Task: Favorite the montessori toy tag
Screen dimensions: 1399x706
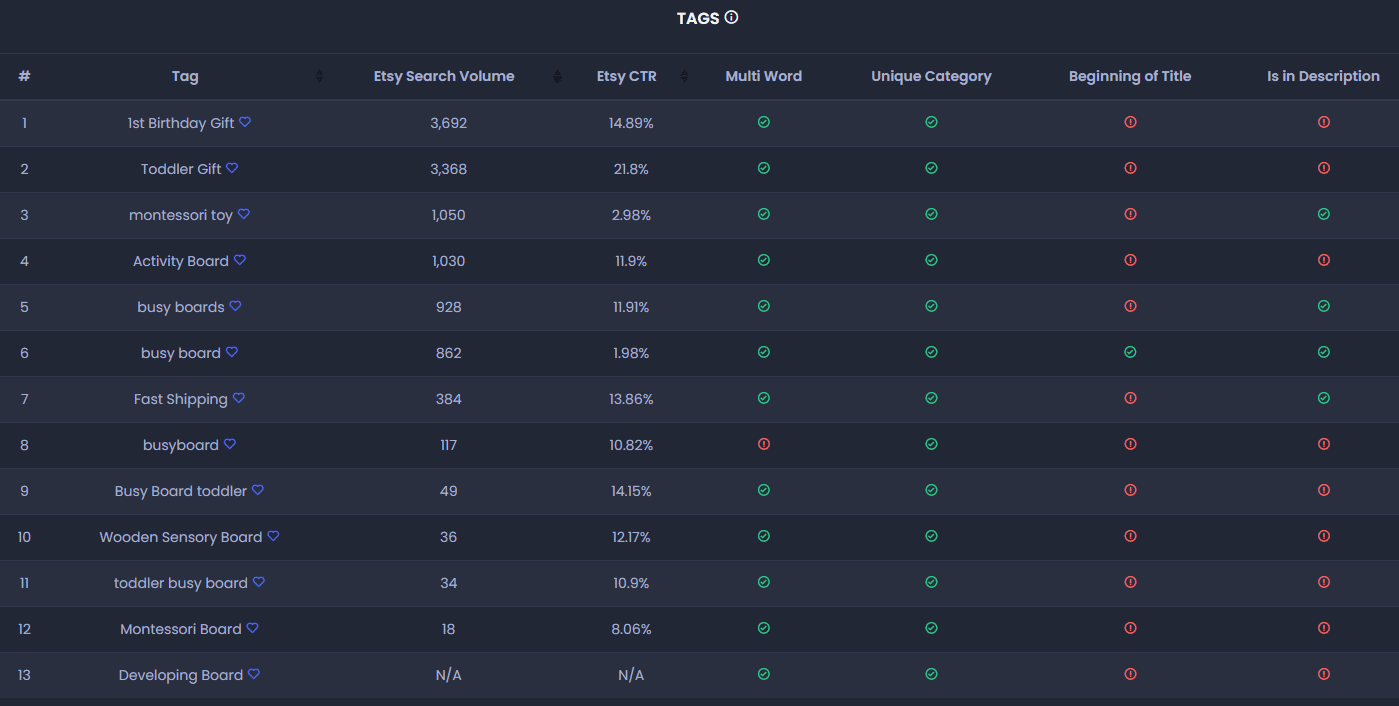Action: (244, 214)
